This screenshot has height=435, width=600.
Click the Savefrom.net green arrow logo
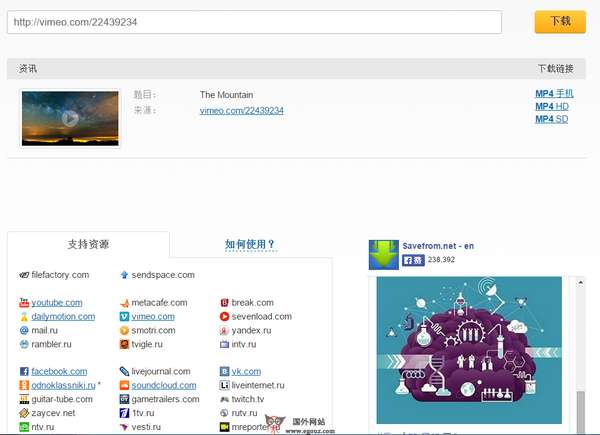click(x=383, y=255)
